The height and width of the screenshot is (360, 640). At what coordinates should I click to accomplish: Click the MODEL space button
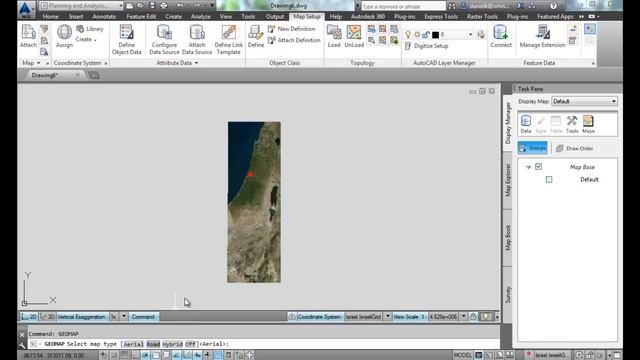click(x=463, y=355)
